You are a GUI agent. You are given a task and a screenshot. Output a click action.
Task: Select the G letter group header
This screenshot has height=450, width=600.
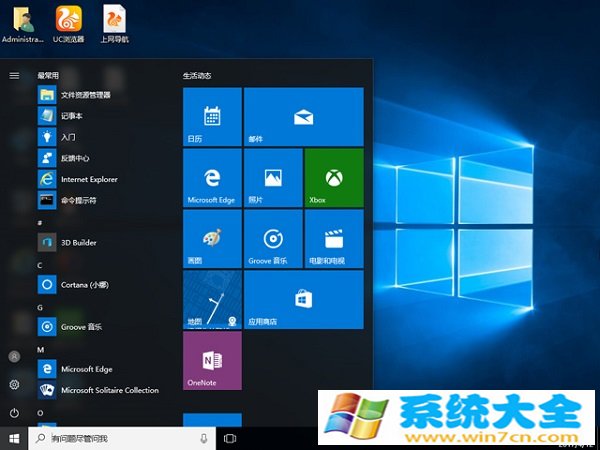pos(40,307)
